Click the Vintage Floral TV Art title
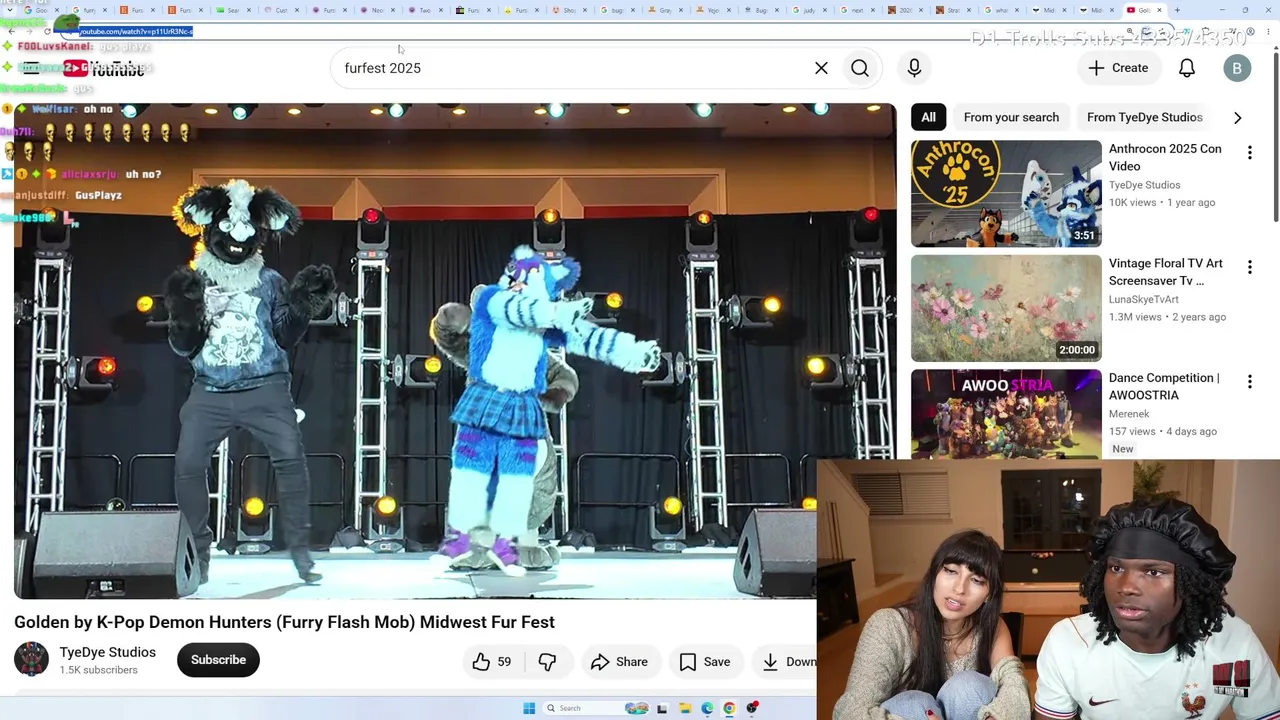This screenshot has height=720, width=1280. (x=1166, y=272)
